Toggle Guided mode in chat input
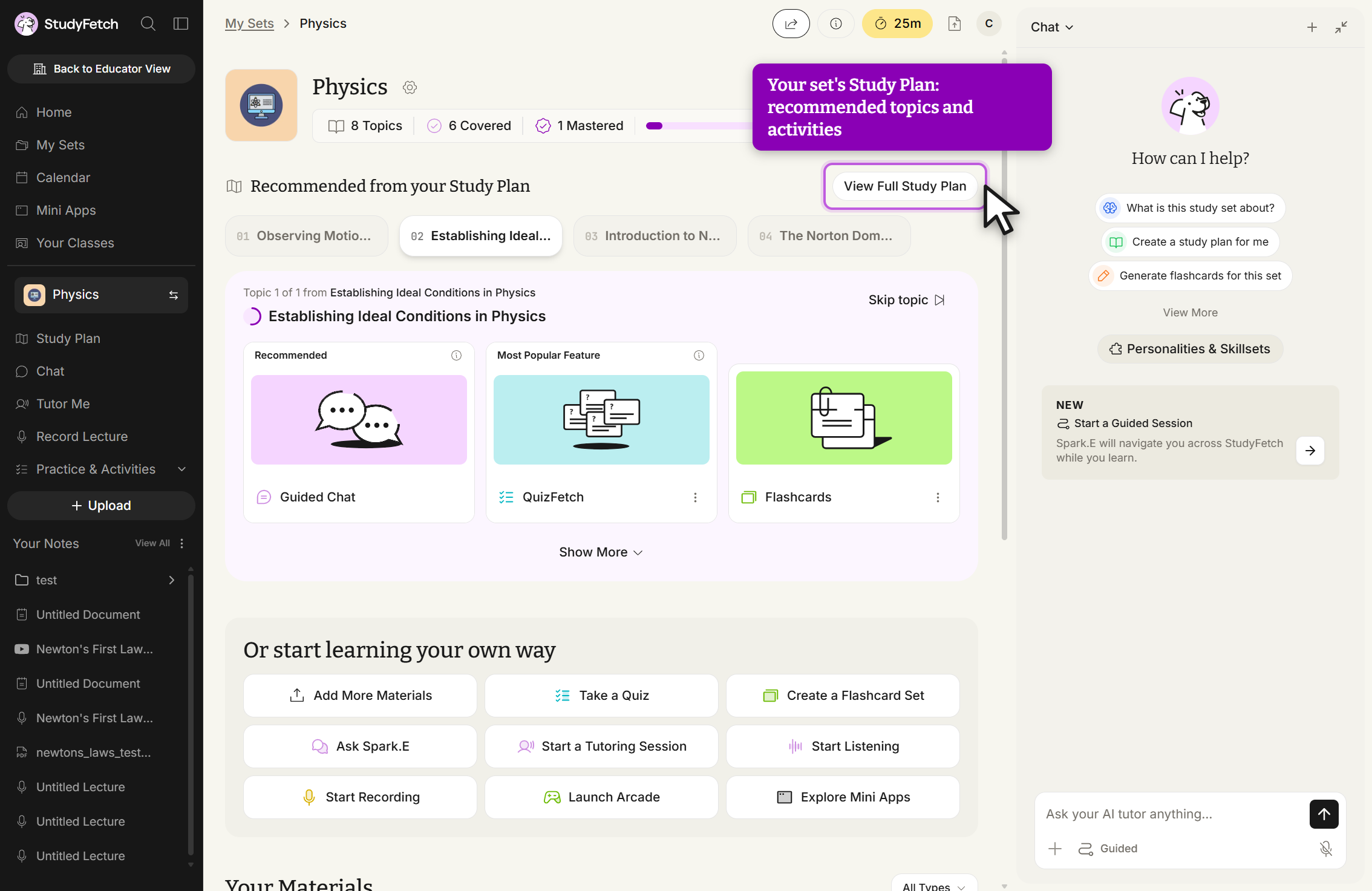The height and width of the screenshot is (891, 1372). [1108, 849]
